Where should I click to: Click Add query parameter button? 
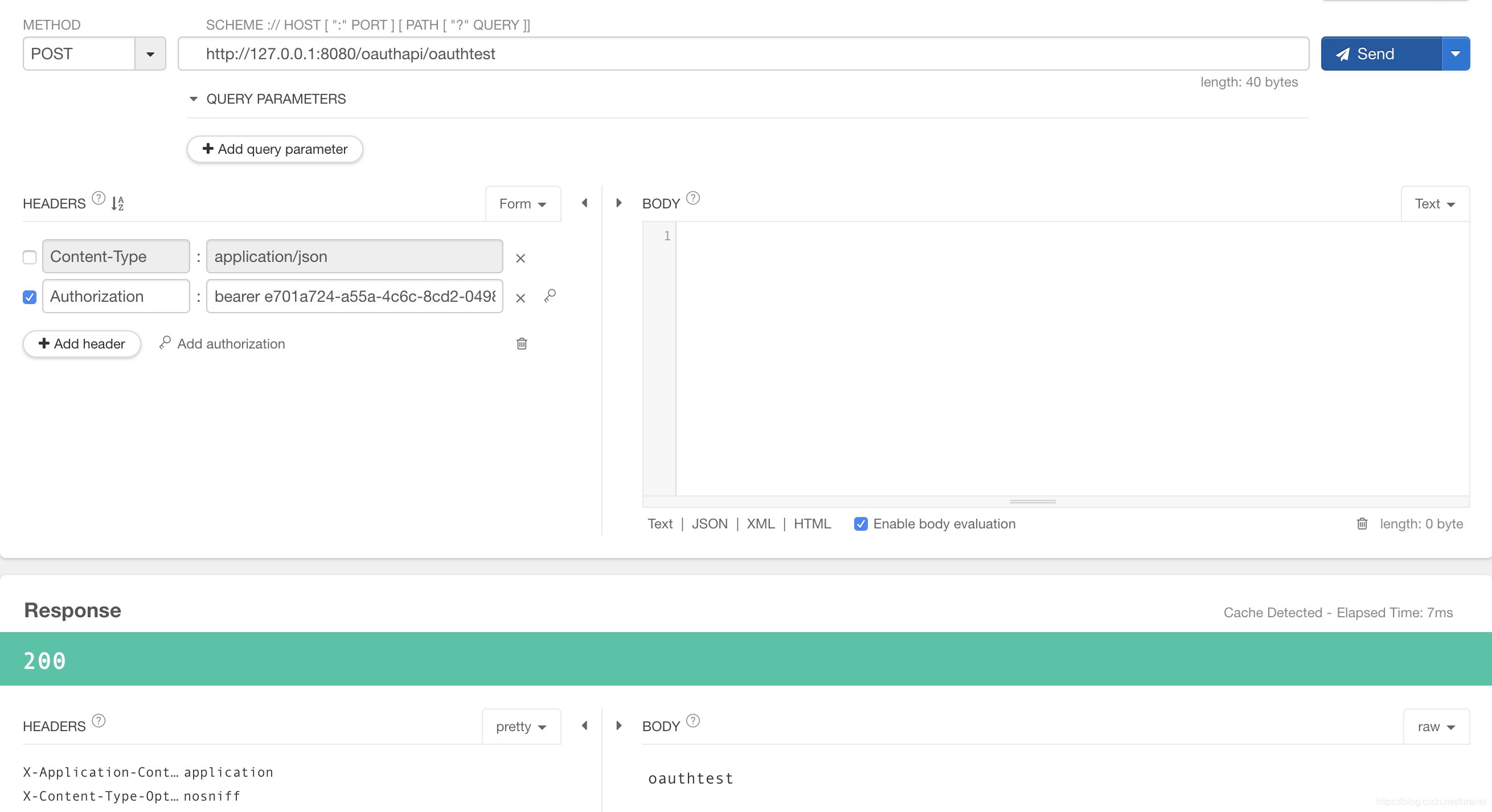click(274, 149)
